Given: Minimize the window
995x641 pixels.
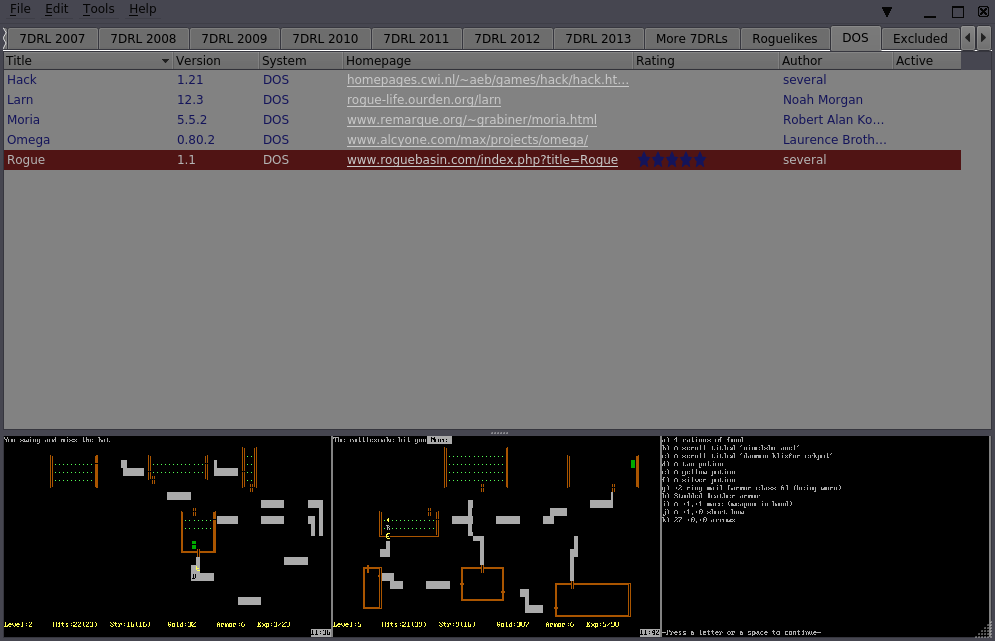Looking at the screenshot, I should (x=930, y=12).
